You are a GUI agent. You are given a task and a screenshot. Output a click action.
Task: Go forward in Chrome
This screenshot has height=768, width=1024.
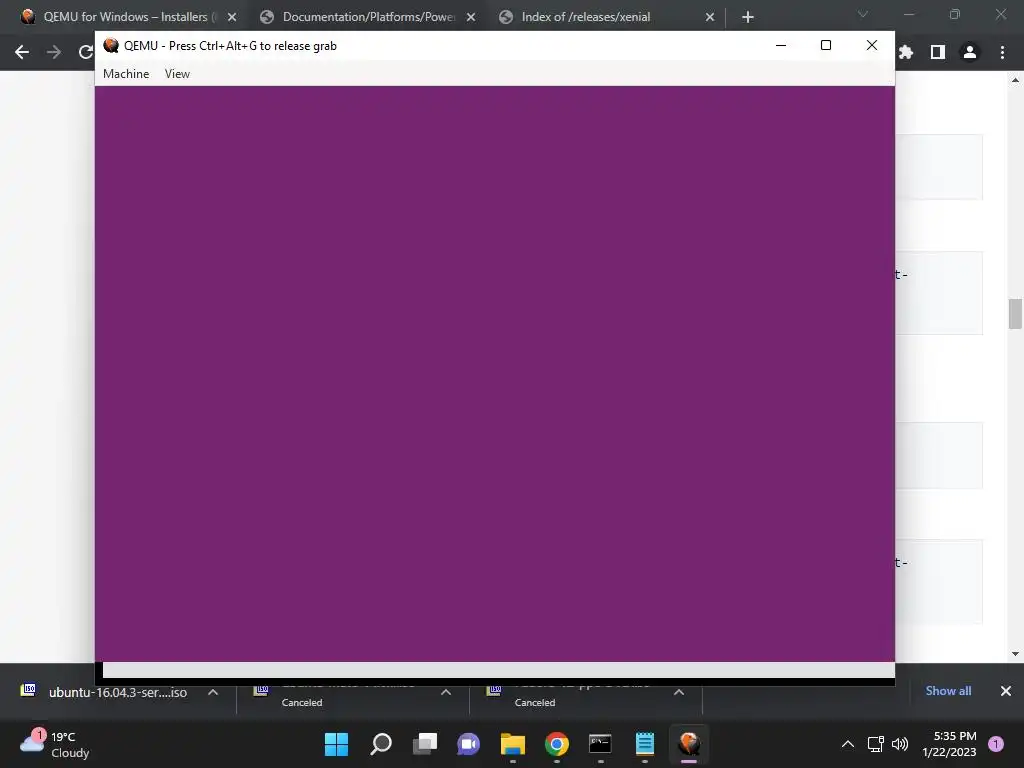pyautogui.click(x=54, y=52)
